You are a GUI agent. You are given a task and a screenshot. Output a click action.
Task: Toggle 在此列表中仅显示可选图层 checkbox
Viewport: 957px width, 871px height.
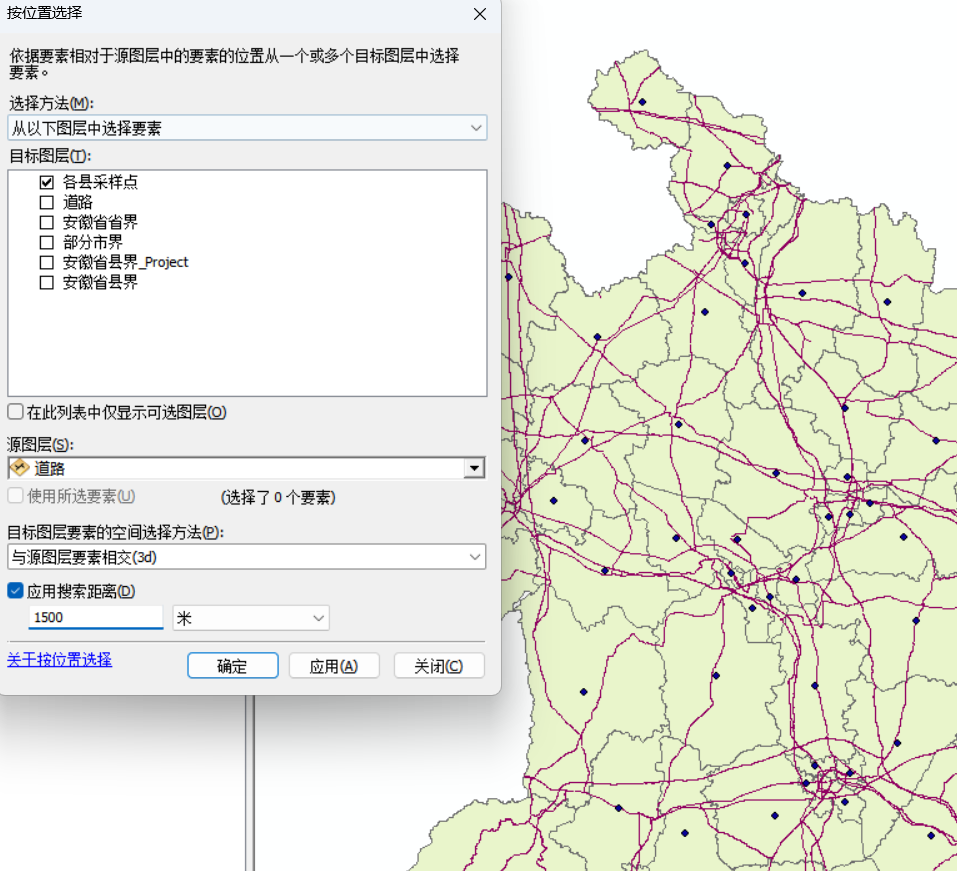[x=16, y=411]
